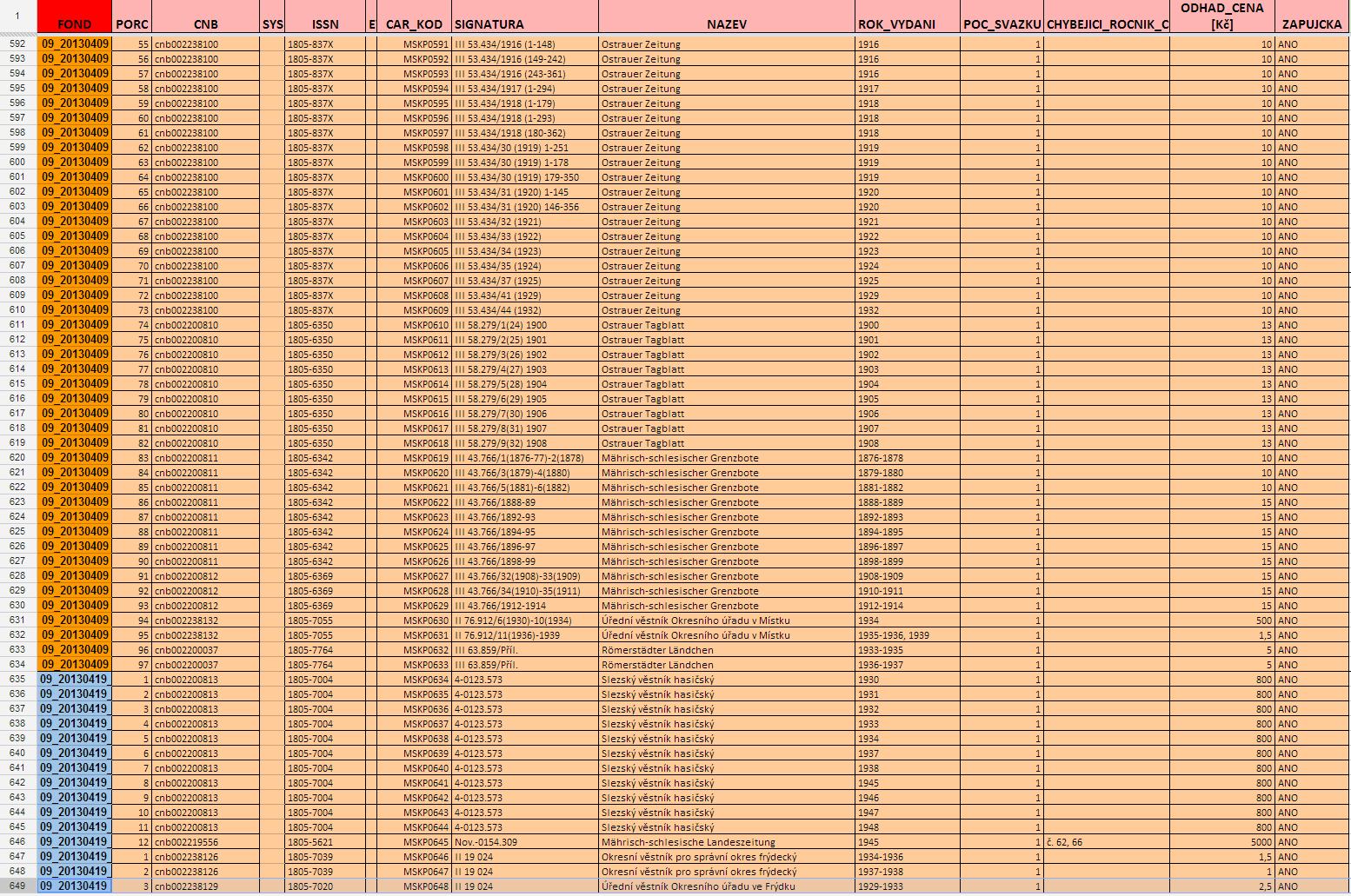The height and width of the screenshot is (896, 1351).
Task: Click row header 1 at top
Action: point(17,17)
